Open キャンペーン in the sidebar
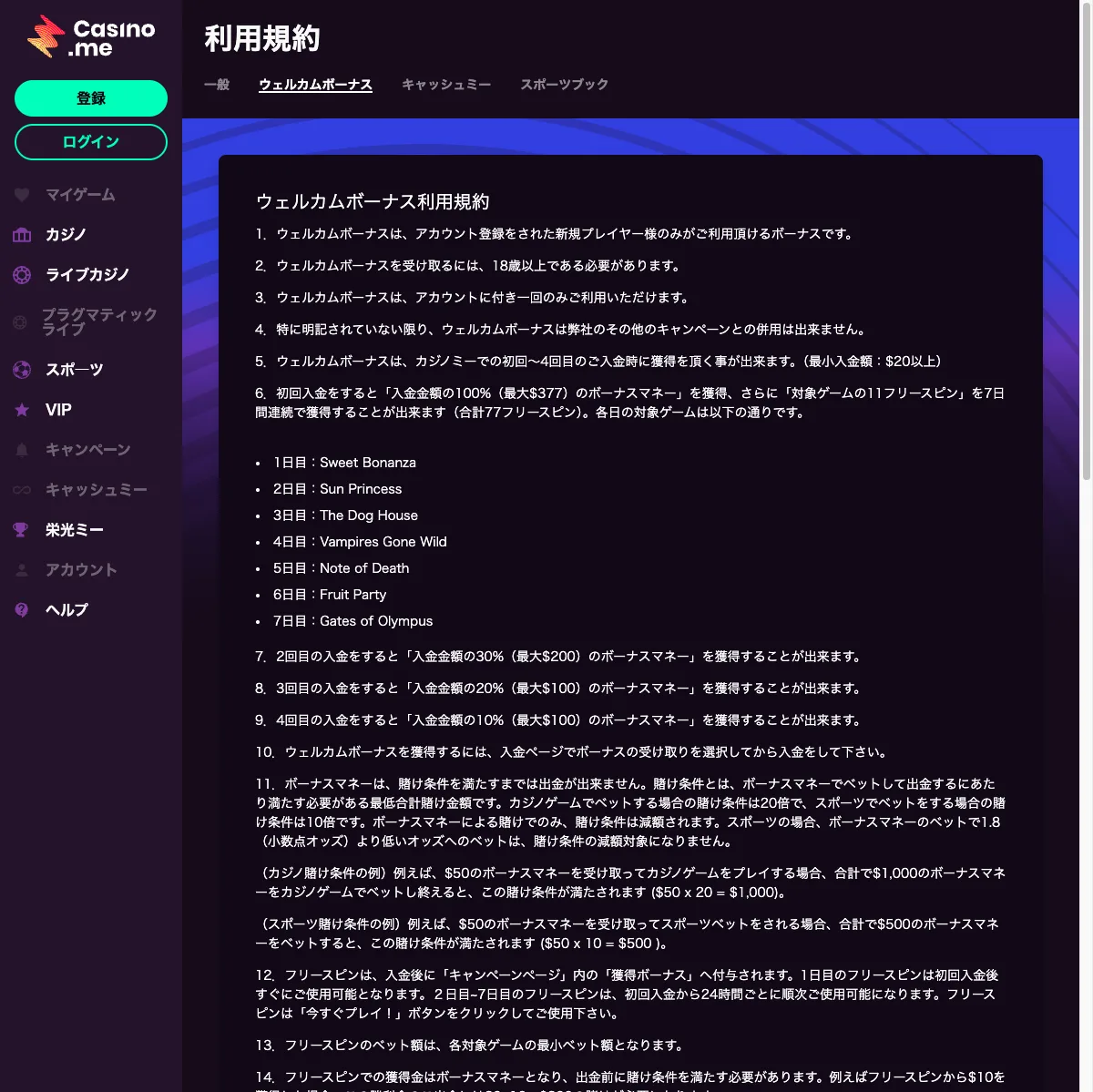Viewport: 1093px width, 1092px height. (88, 450)
